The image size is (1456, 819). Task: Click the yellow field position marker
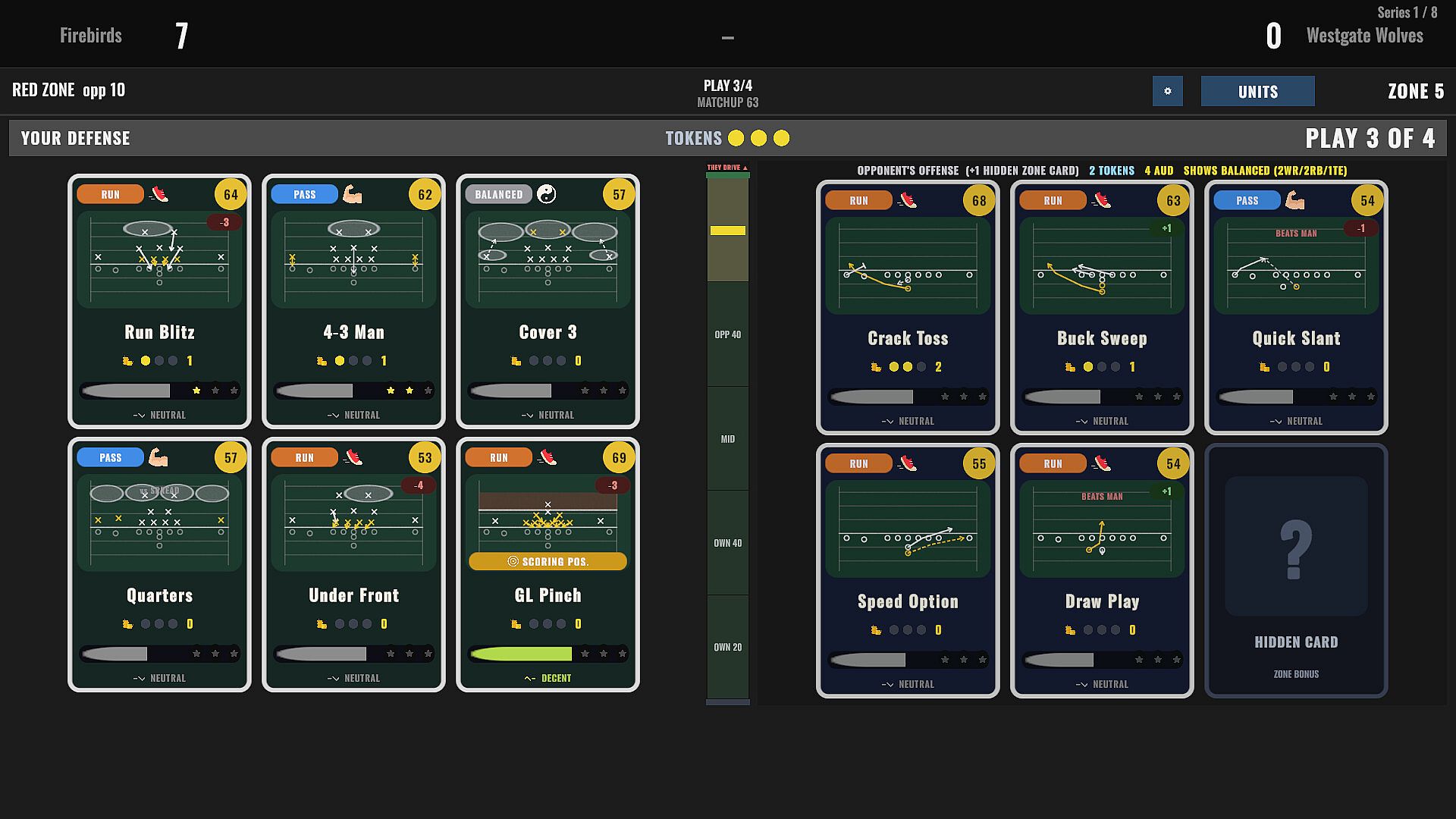(727, 231)
